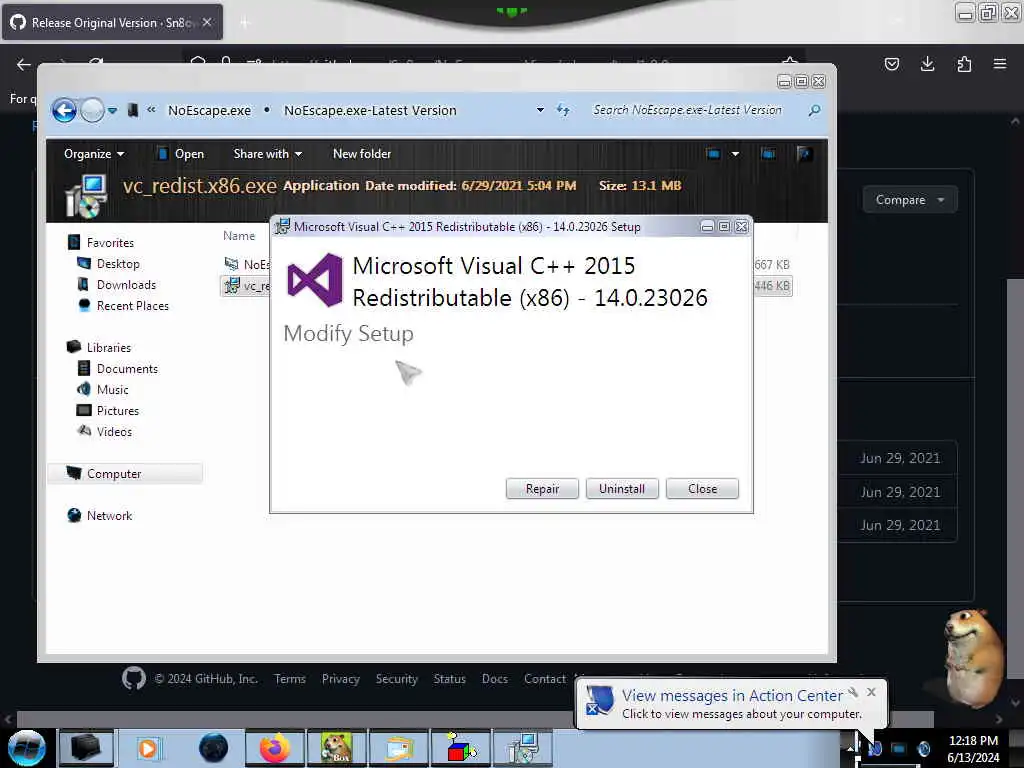Open Status link in GitHub footer
Screen dimensions: 1024x768
[449, 679]
